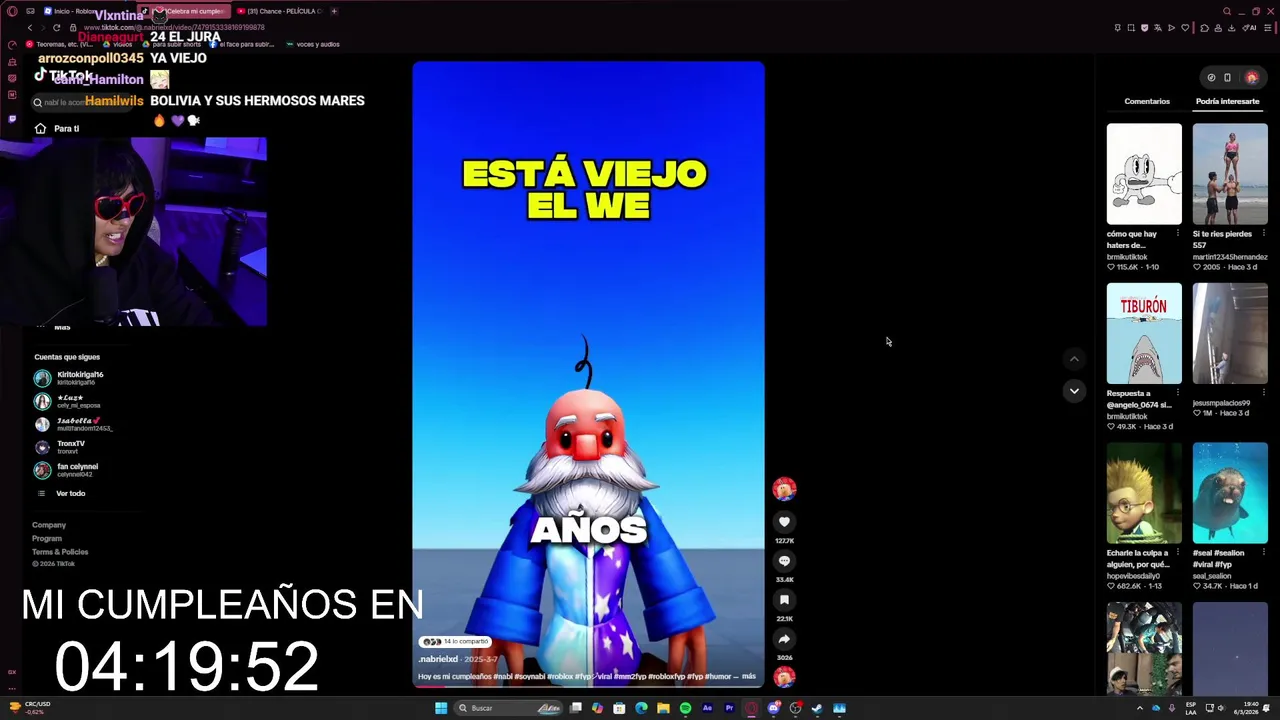Open Premiere Pro from the taskbar

pos(729,708)
